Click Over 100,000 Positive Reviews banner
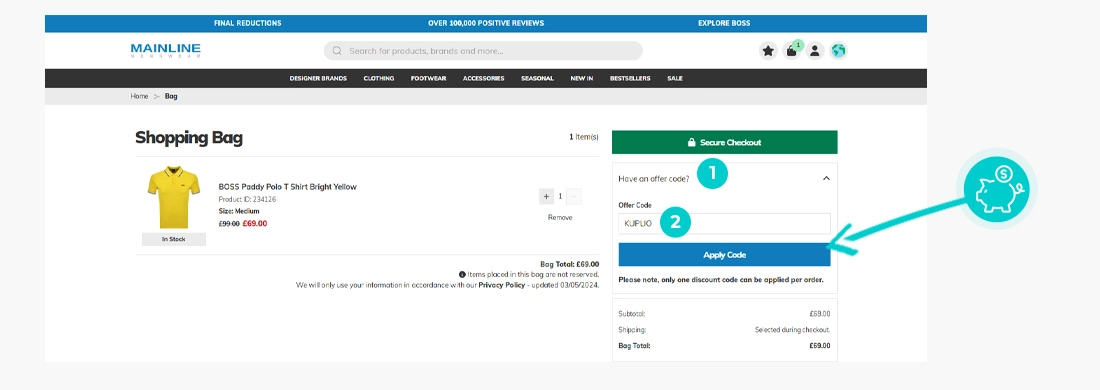The height and width of the screenshot is (390, 1100). point(486,23)
